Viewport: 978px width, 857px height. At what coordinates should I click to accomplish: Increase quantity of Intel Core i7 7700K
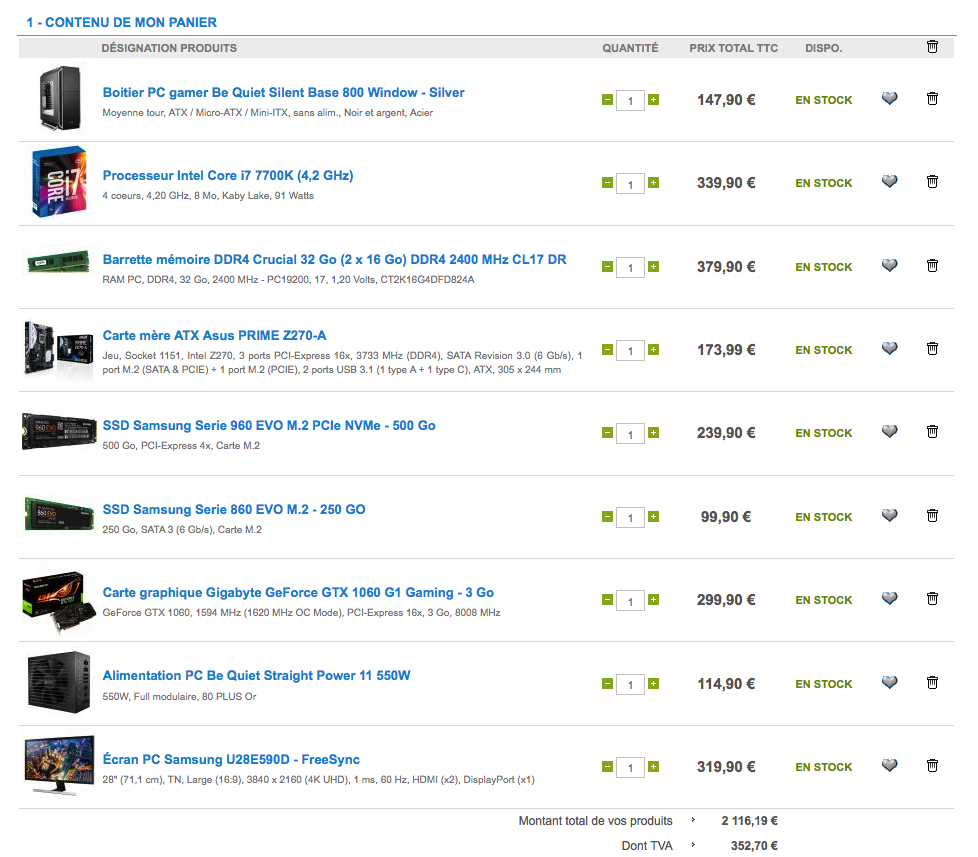tap(653, 183)
